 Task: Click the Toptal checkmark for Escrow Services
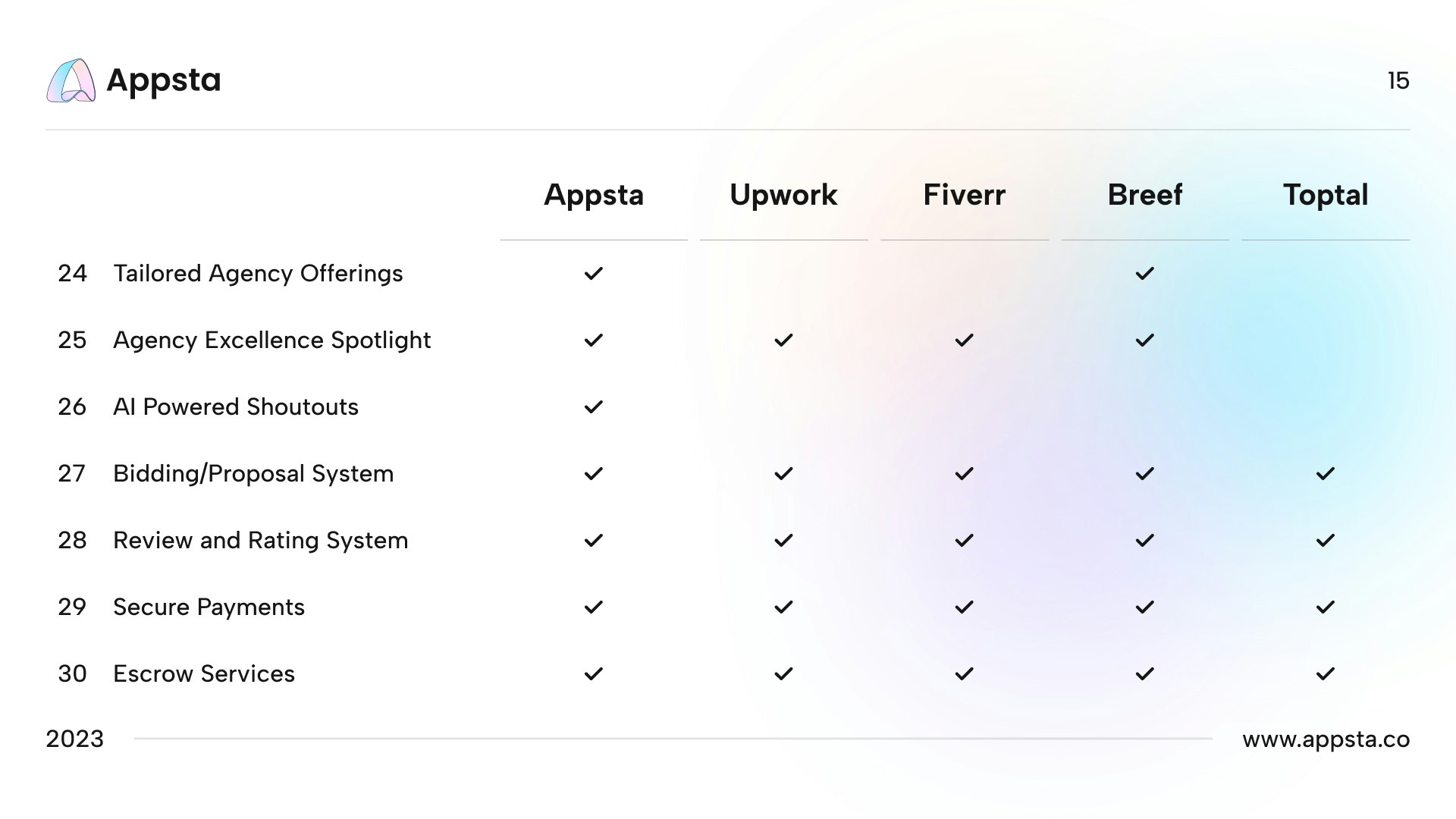(1326, 673)
